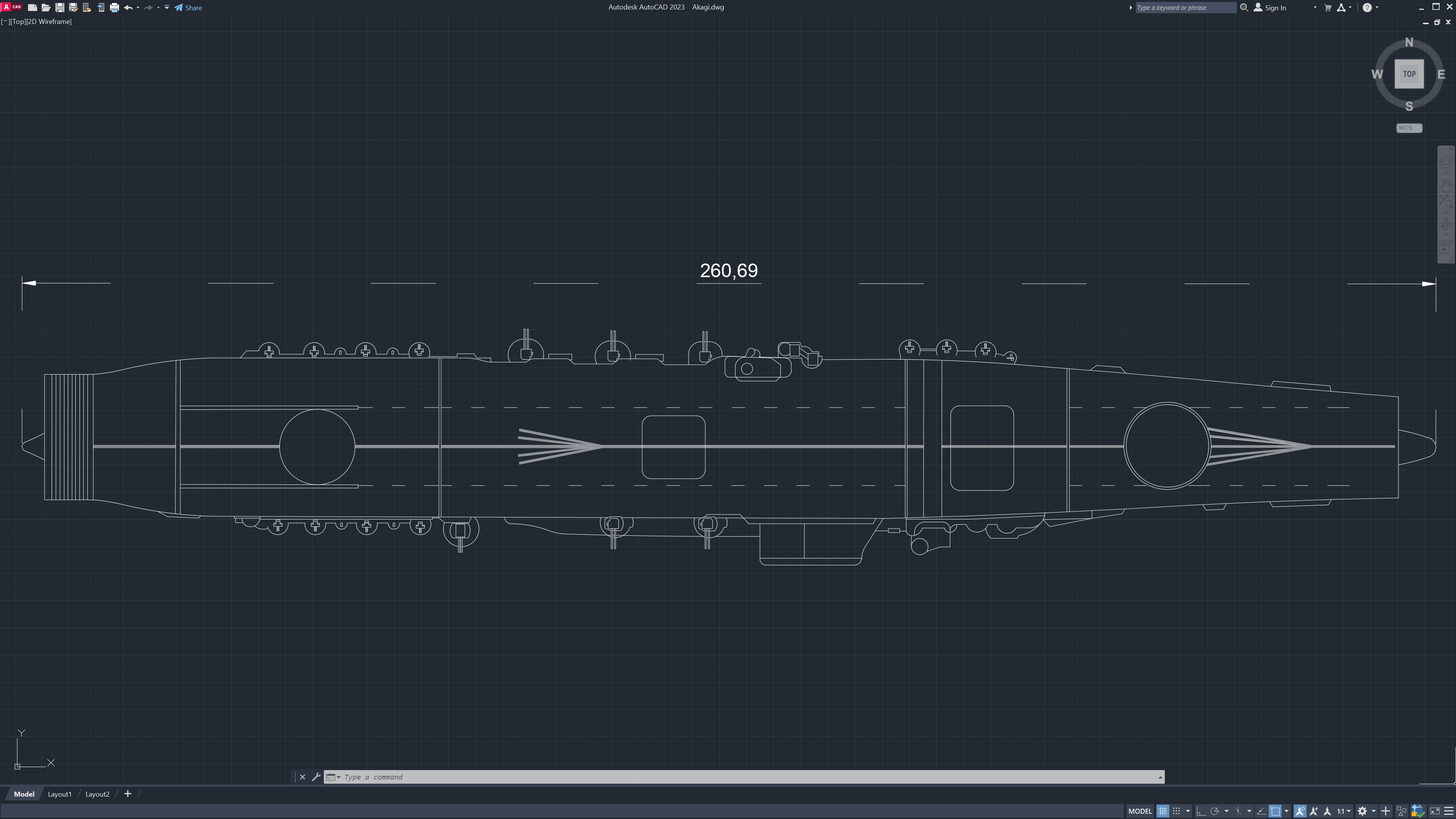Screen dimensions: 1456x819
Task: Click the command line input field
Action: tap(735, 777)
